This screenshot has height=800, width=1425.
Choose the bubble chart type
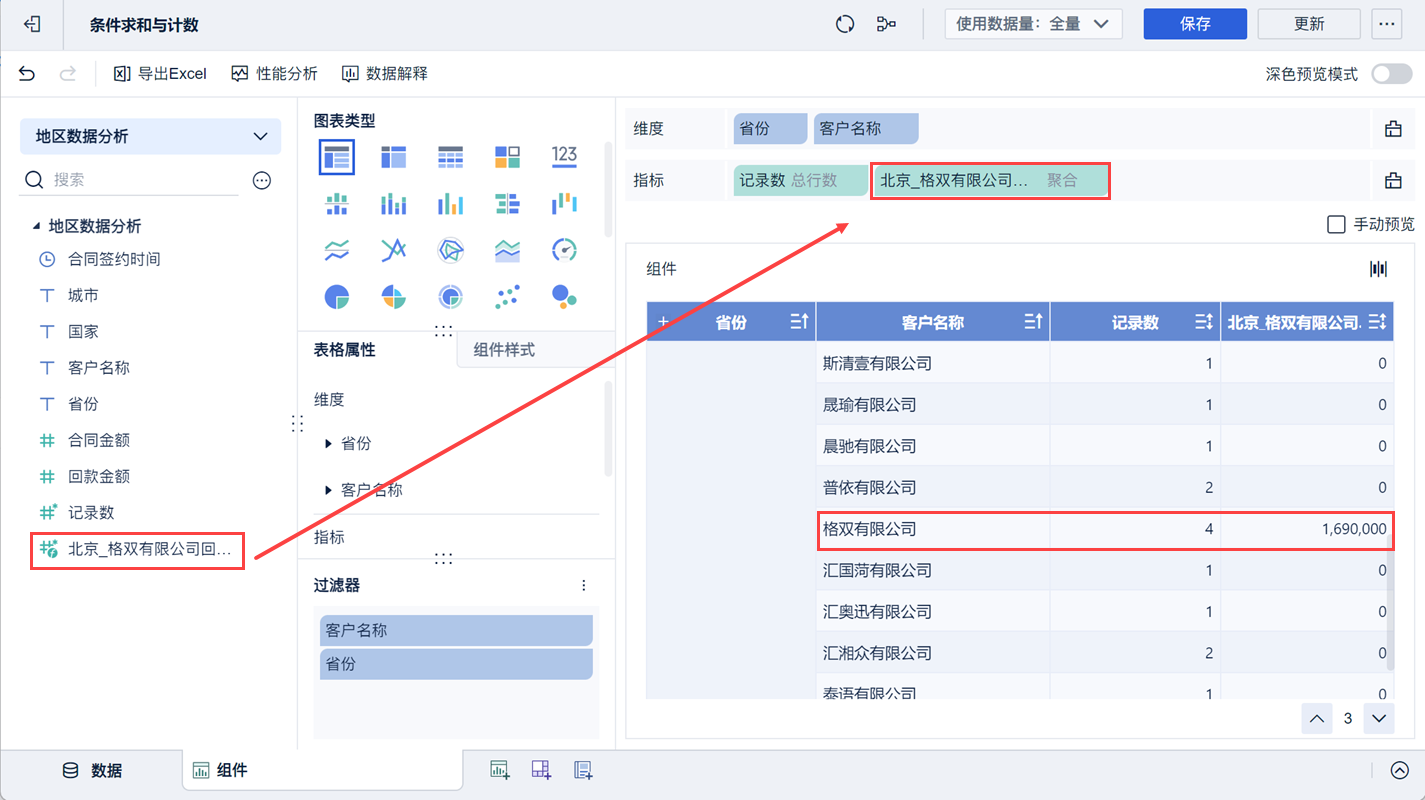pyautogui.click(x=564, y=297)
